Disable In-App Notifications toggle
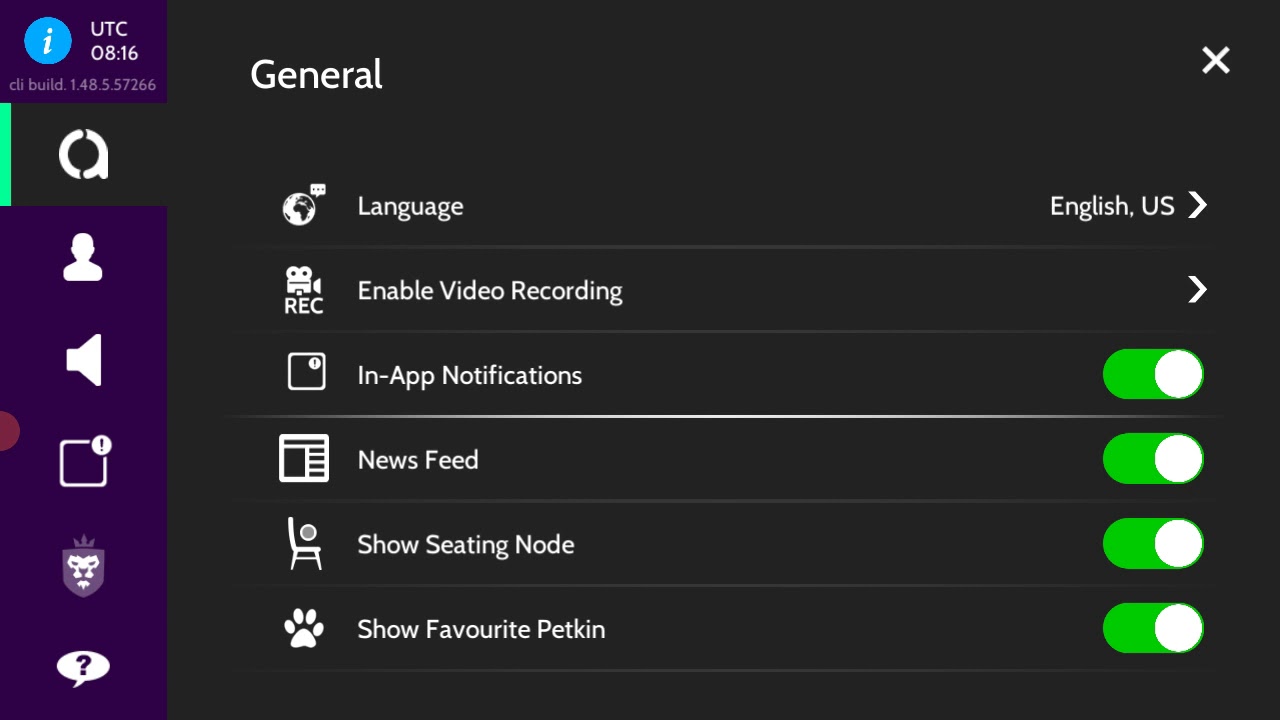This screenshot has width=1280, height=720. point(1153,375)
